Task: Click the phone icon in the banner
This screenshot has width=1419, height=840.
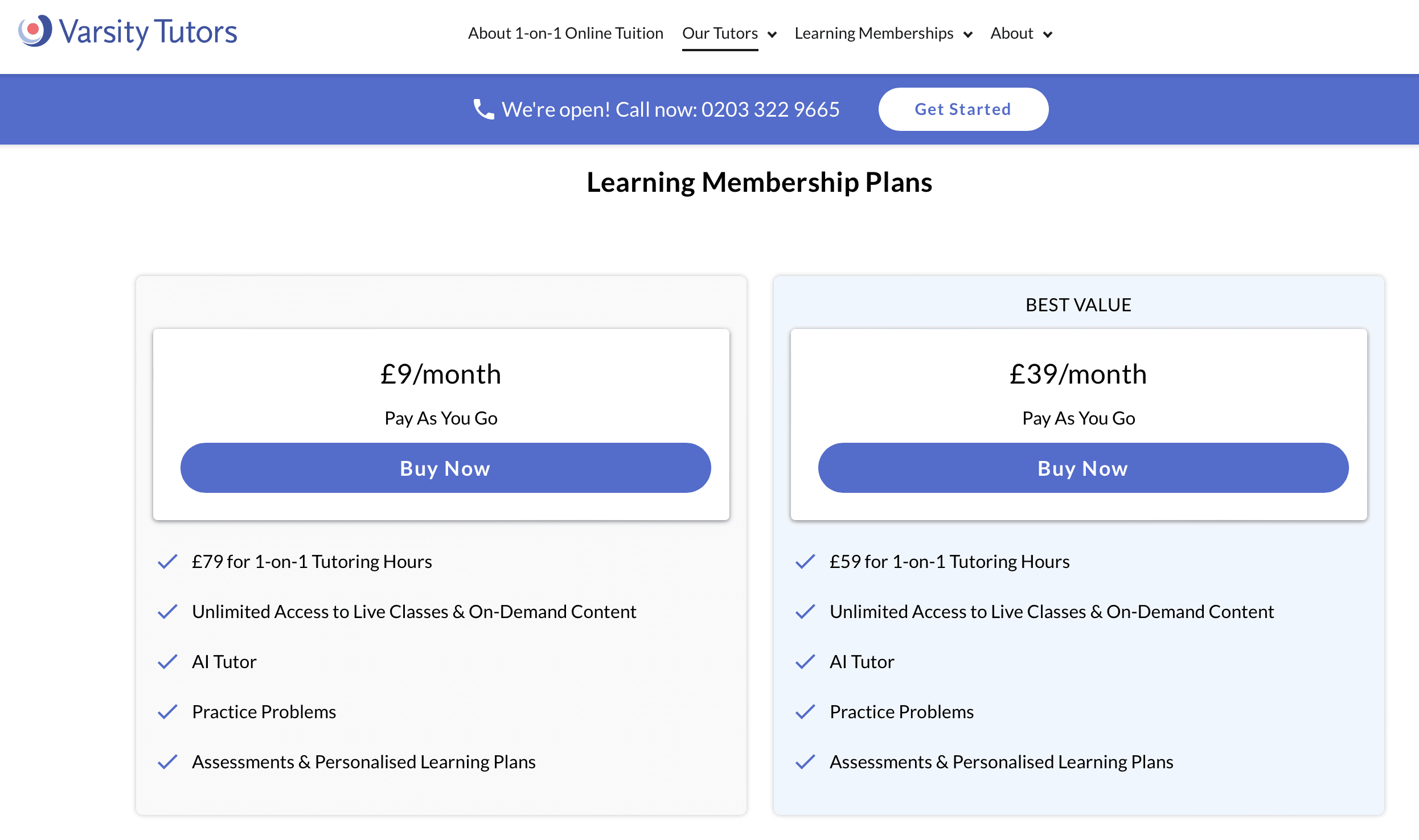Action: tap(483, 109)
